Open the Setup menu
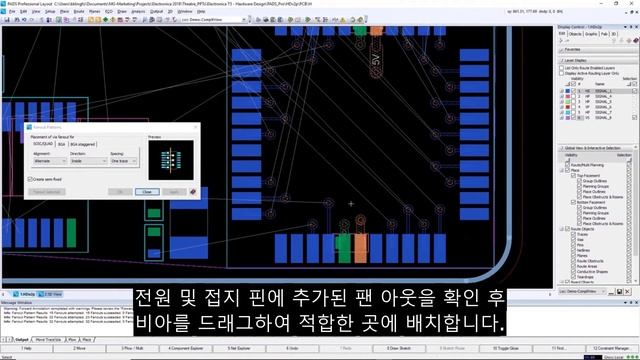The width and height of the screenshot is (640, 360). pyautogui.click(x=50, y=11)
